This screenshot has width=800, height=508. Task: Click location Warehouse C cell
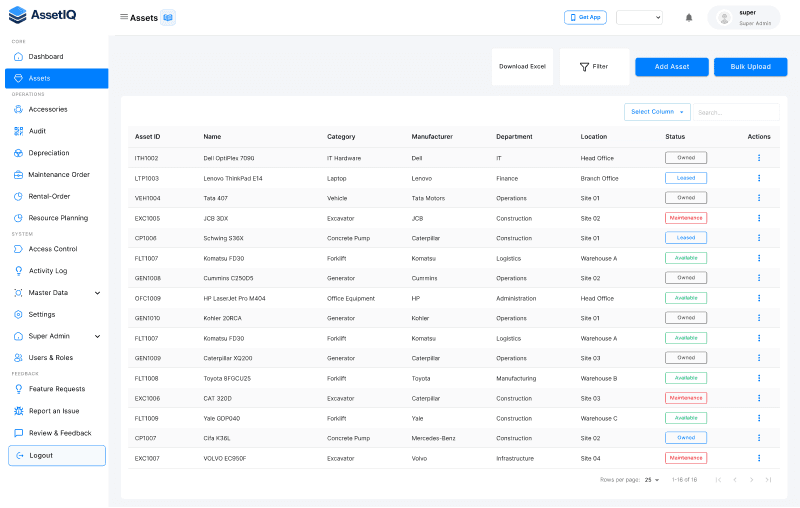[598, 418]
